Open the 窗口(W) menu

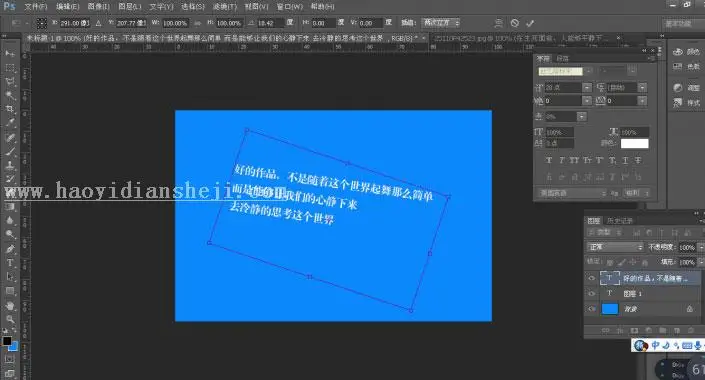coord(289,7)
